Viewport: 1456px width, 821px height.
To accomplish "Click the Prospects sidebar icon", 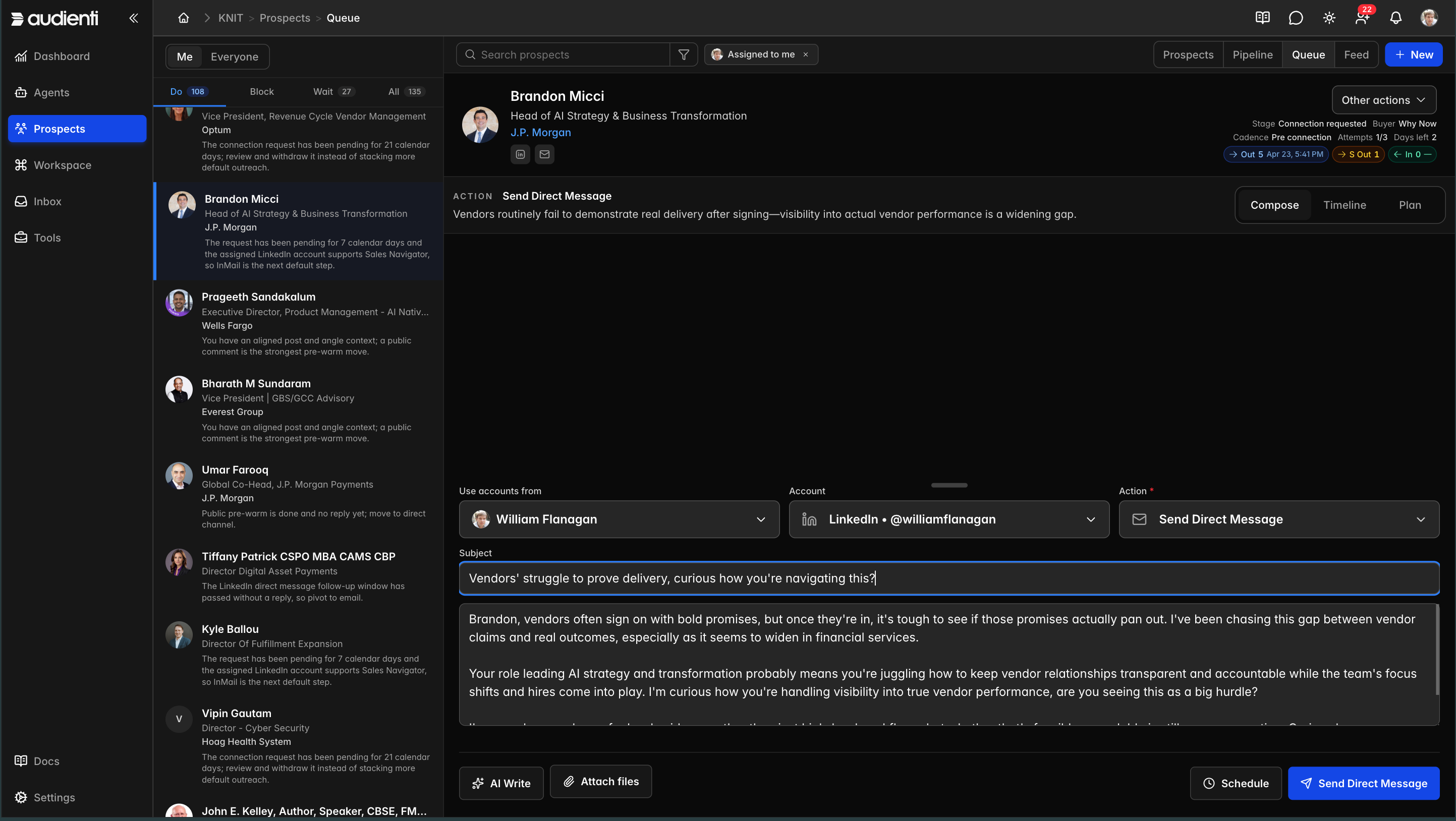I will [x=21, y=128].
